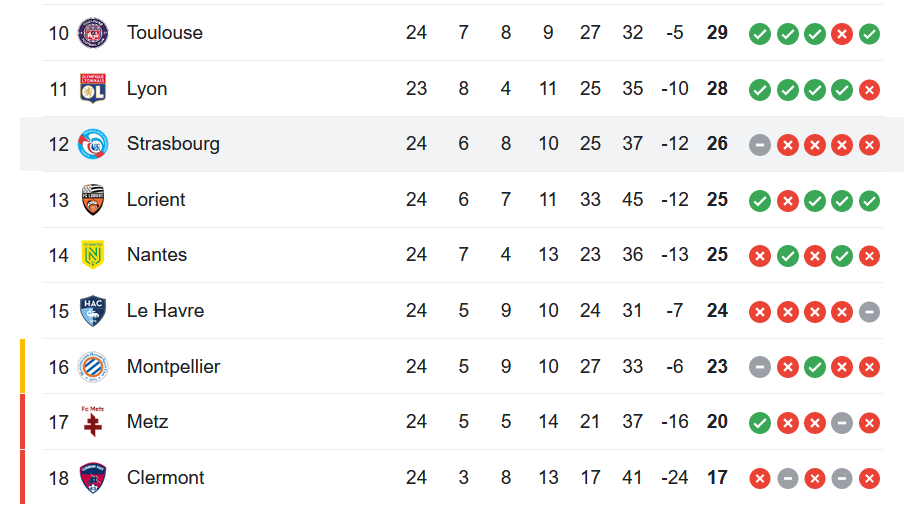The image size is (904, 526).
Task: Click Lyon's most recent loss icon
Action: click(x=870, y=90)
